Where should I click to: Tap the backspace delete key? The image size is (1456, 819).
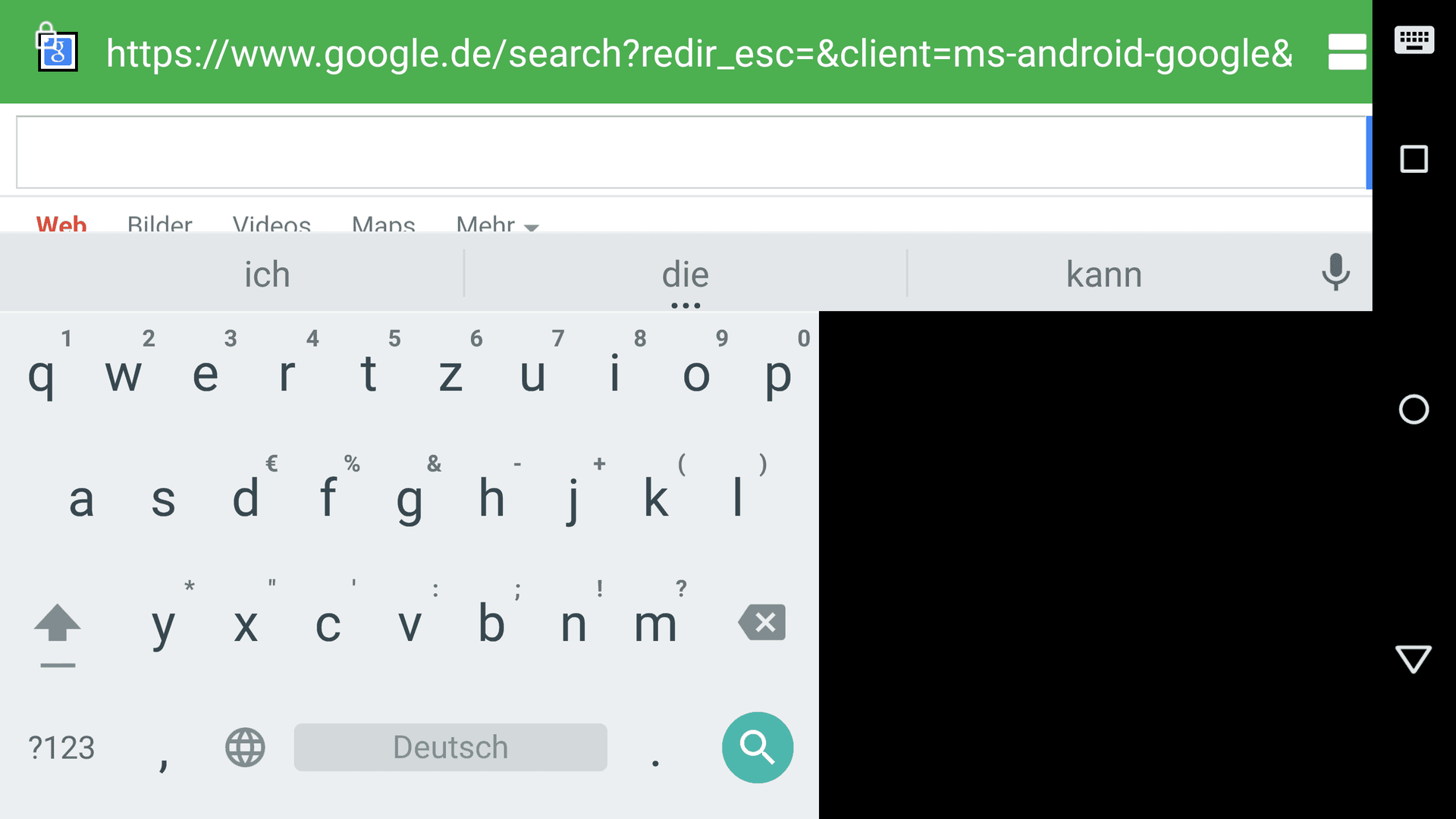point(762,623)
